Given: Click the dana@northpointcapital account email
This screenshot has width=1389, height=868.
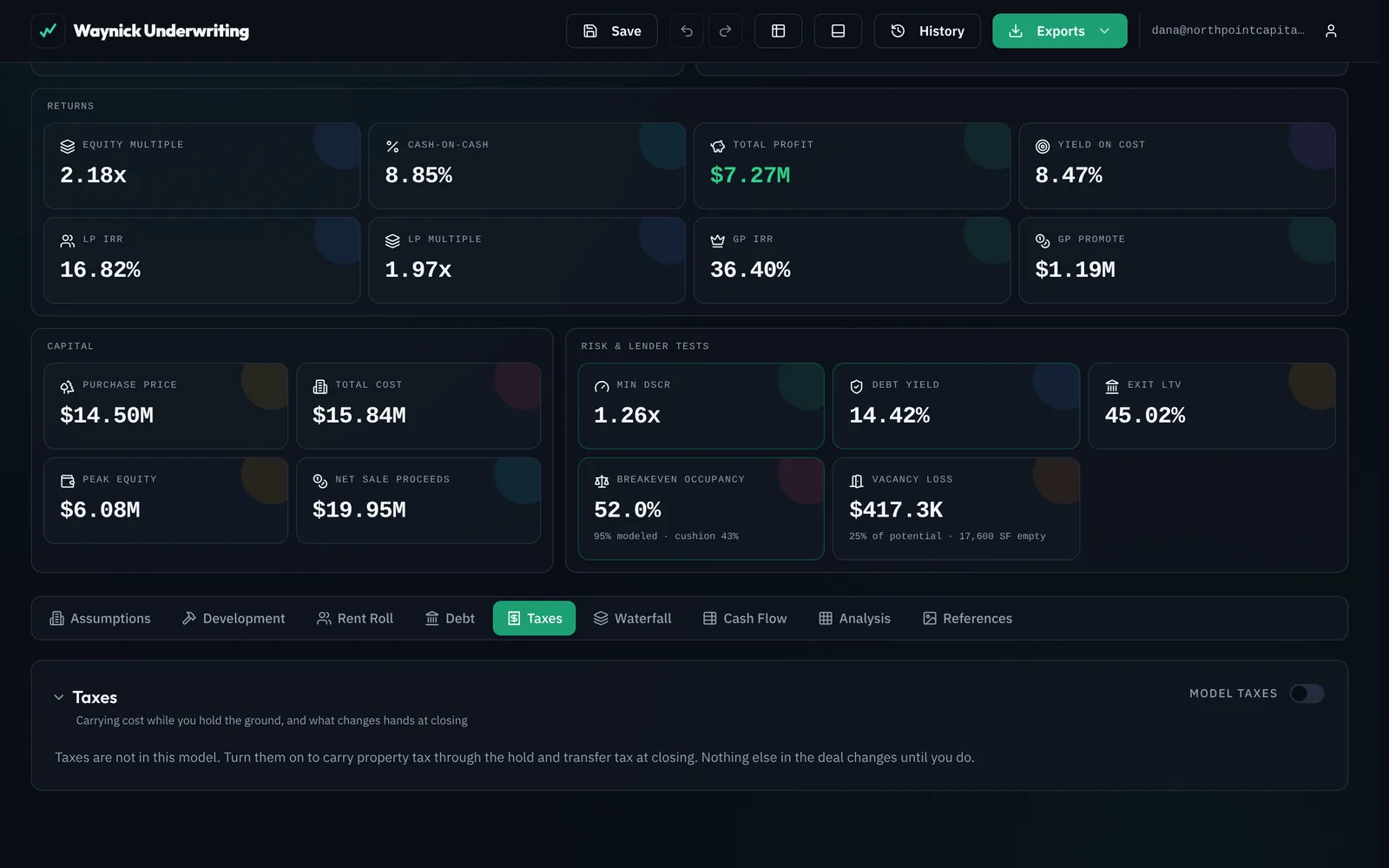Looking at the screenshot, I should (x=1228, y=30).
